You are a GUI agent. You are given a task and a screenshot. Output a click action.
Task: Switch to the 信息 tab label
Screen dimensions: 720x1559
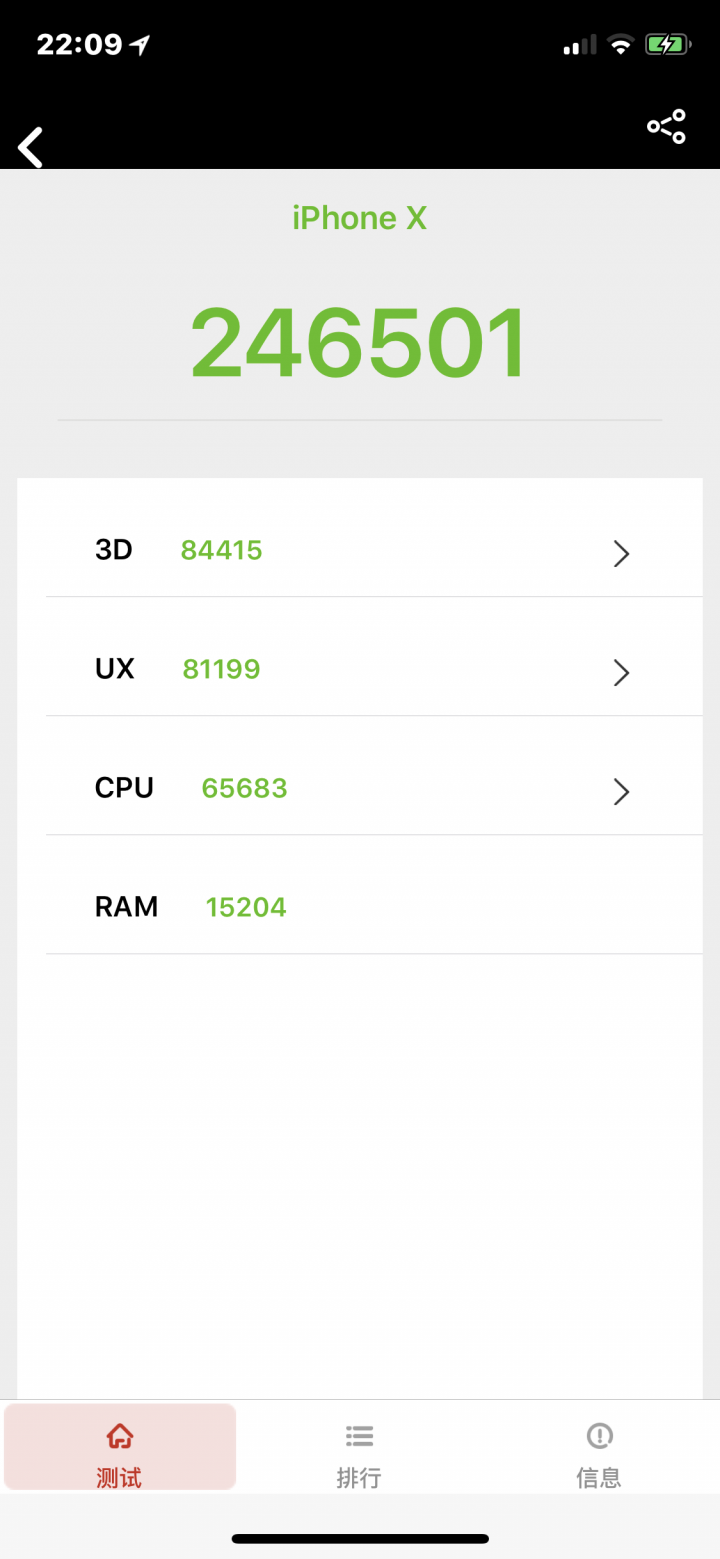pos(599,1477)
